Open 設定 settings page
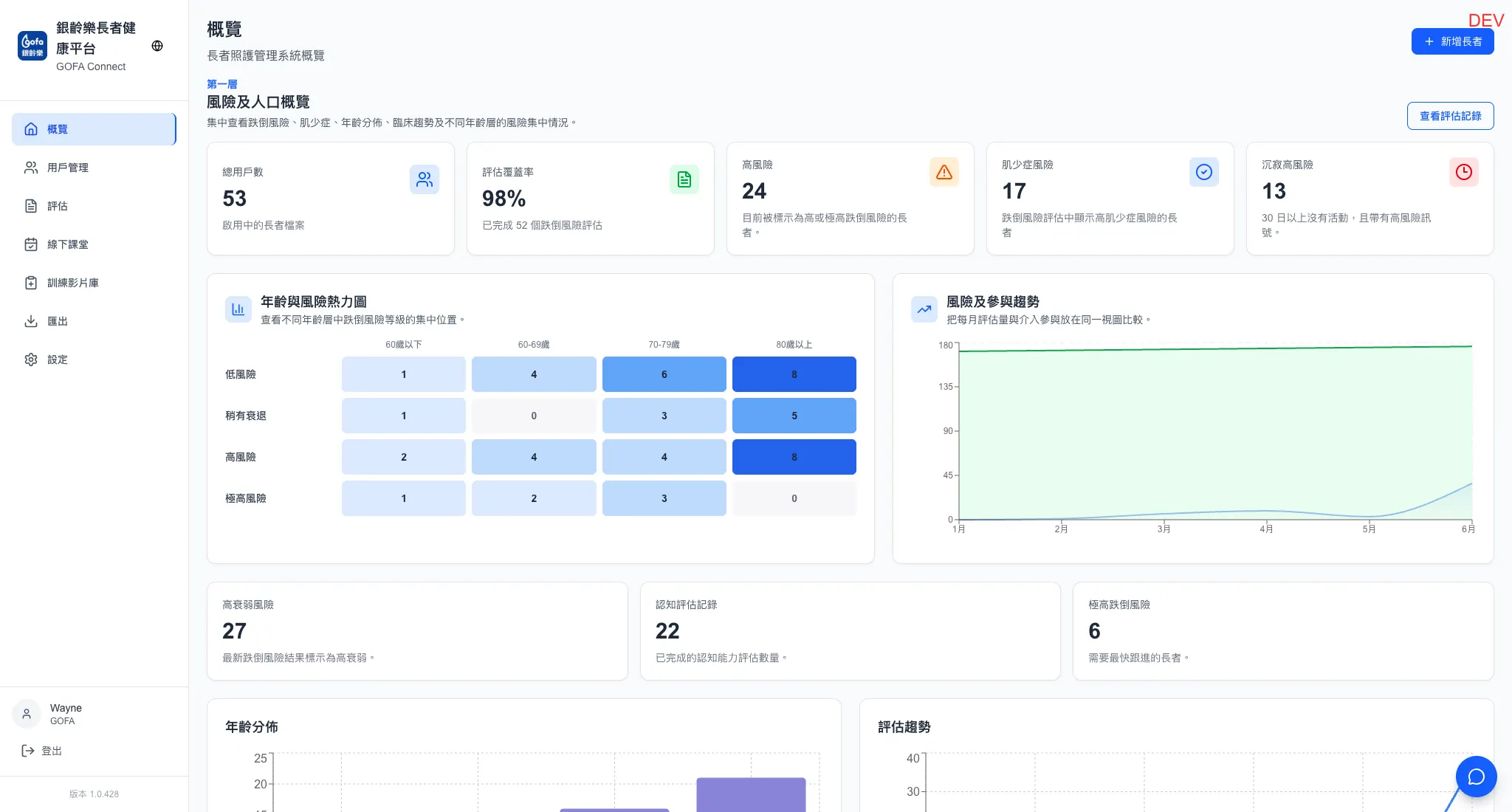This screenshot has height=812, width=1512. 94,359
